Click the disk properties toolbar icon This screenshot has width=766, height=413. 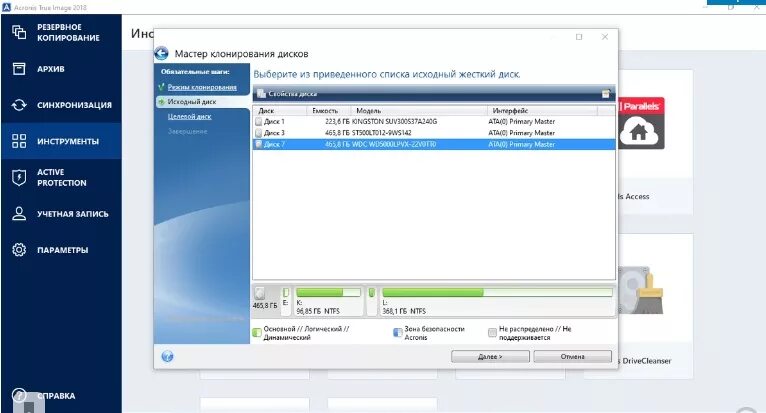[261, 93]
